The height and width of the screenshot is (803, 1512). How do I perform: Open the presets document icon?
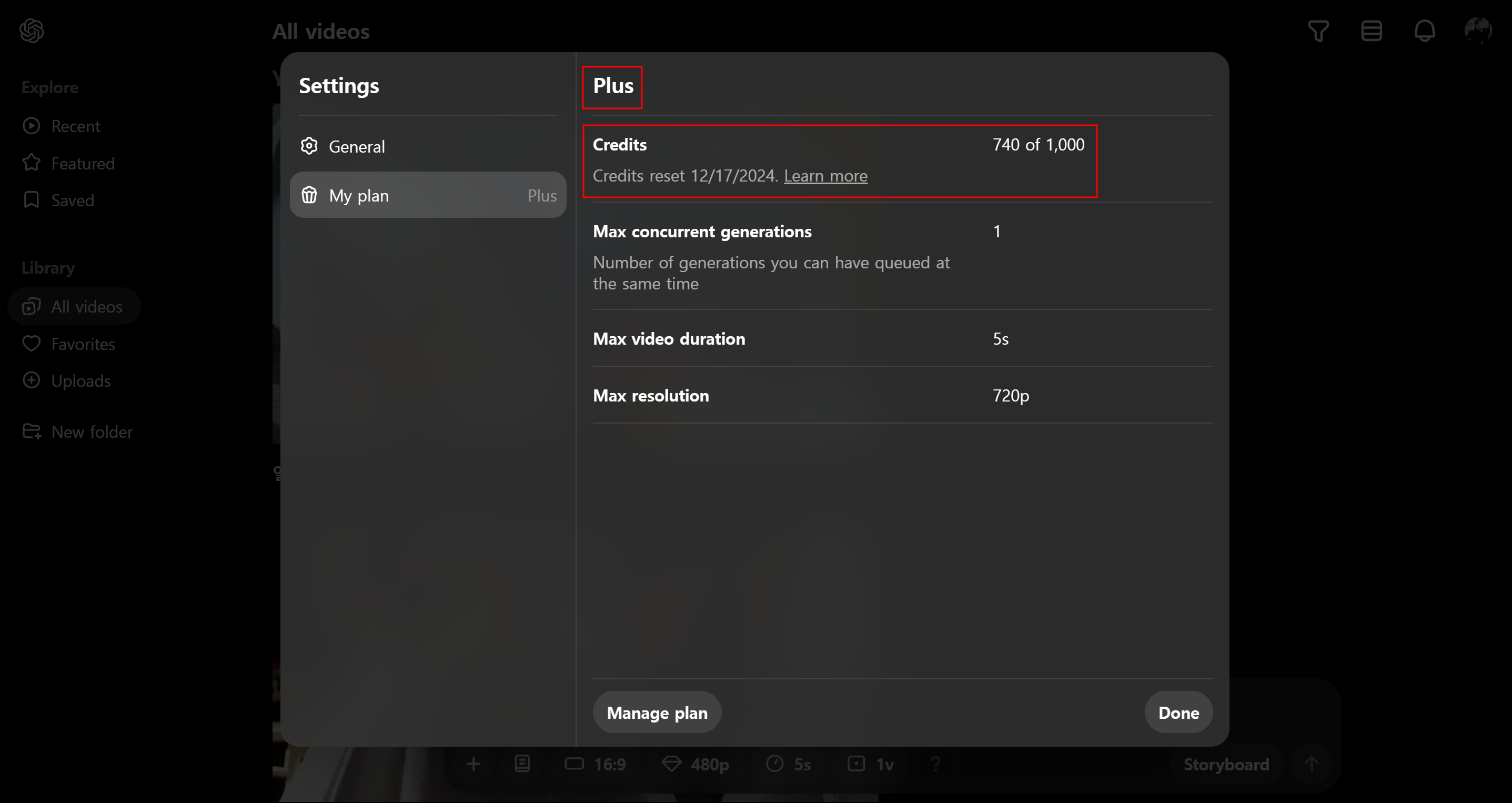(x=522, y=764)
